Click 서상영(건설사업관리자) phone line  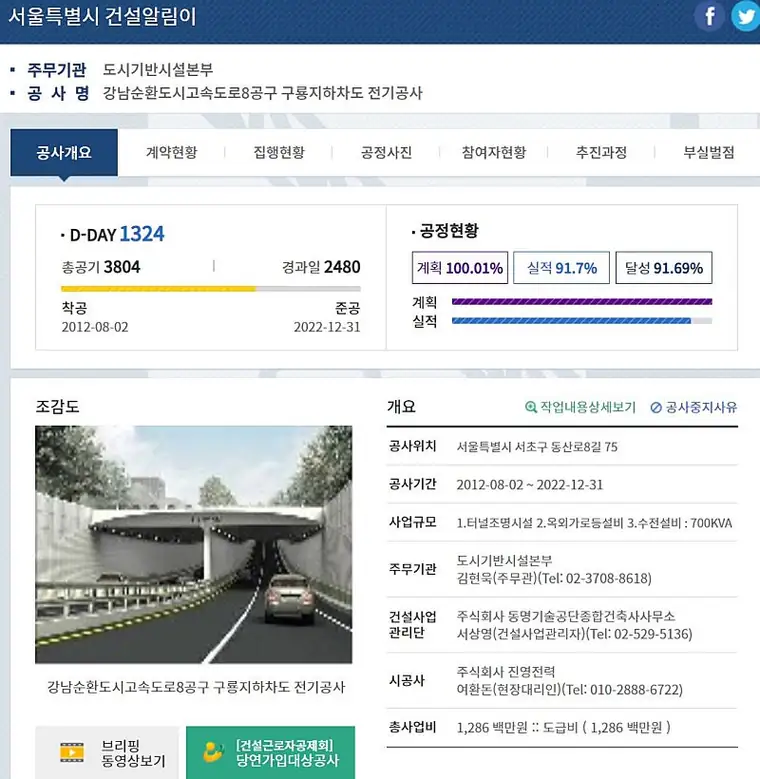pos(574,634)
